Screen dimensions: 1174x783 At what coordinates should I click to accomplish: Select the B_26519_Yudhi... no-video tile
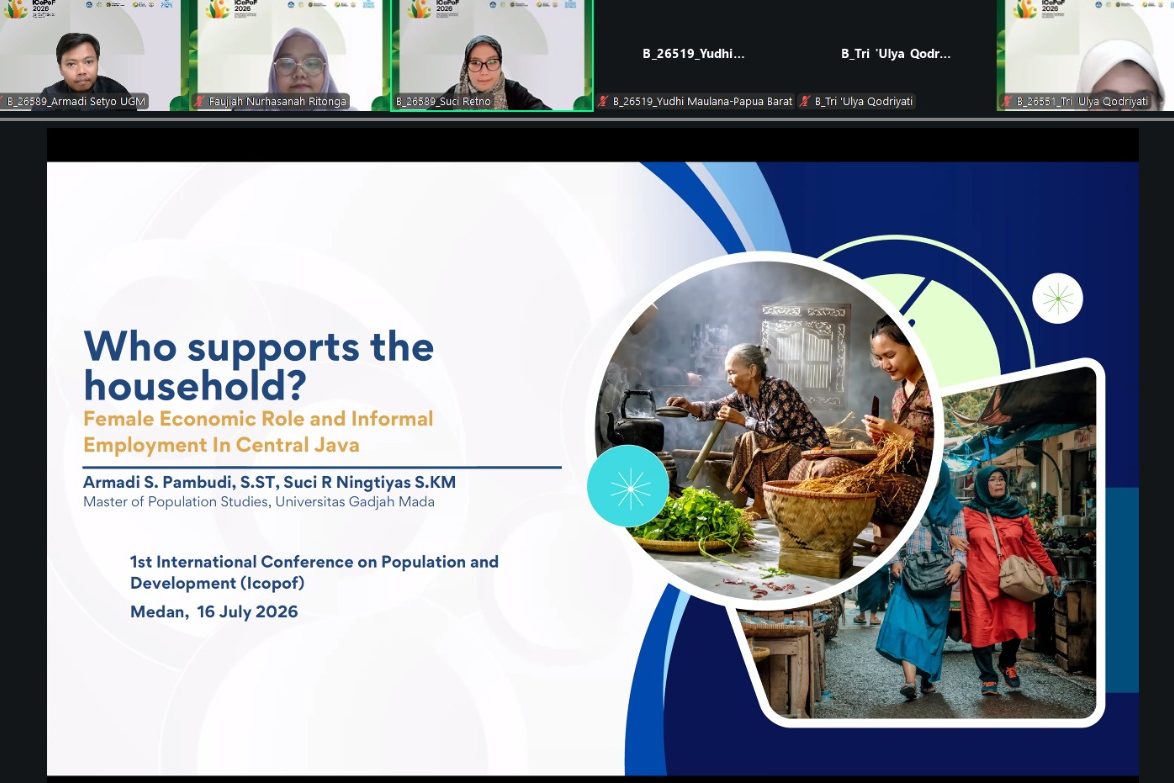point(693,55)
